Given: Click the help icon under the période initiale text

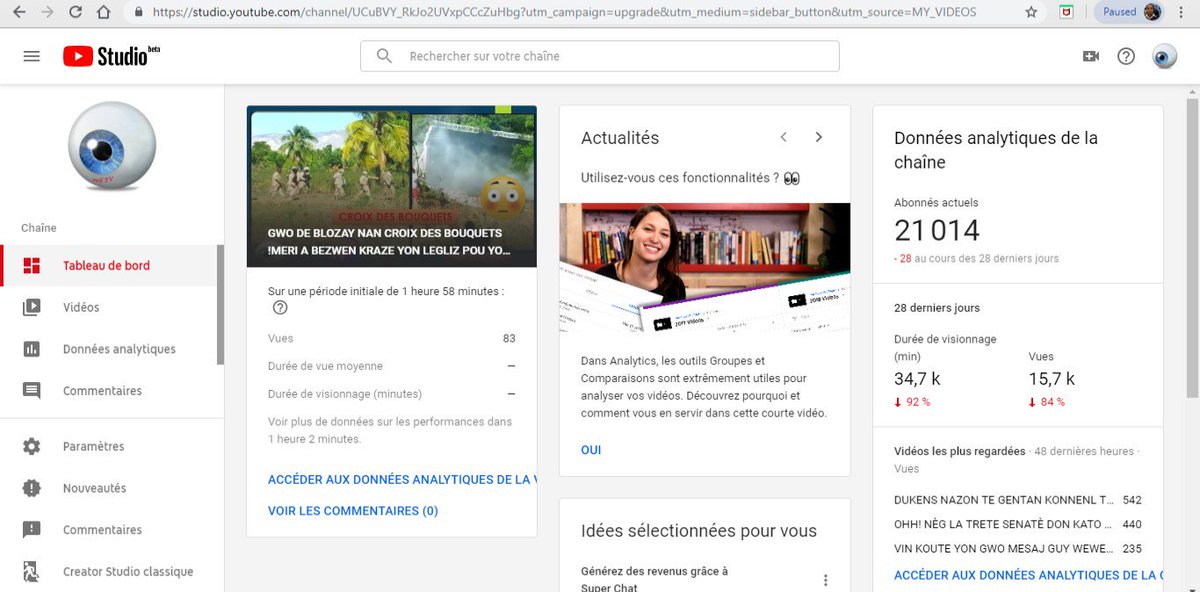Looking at the screenshot, I should point(280,308).
